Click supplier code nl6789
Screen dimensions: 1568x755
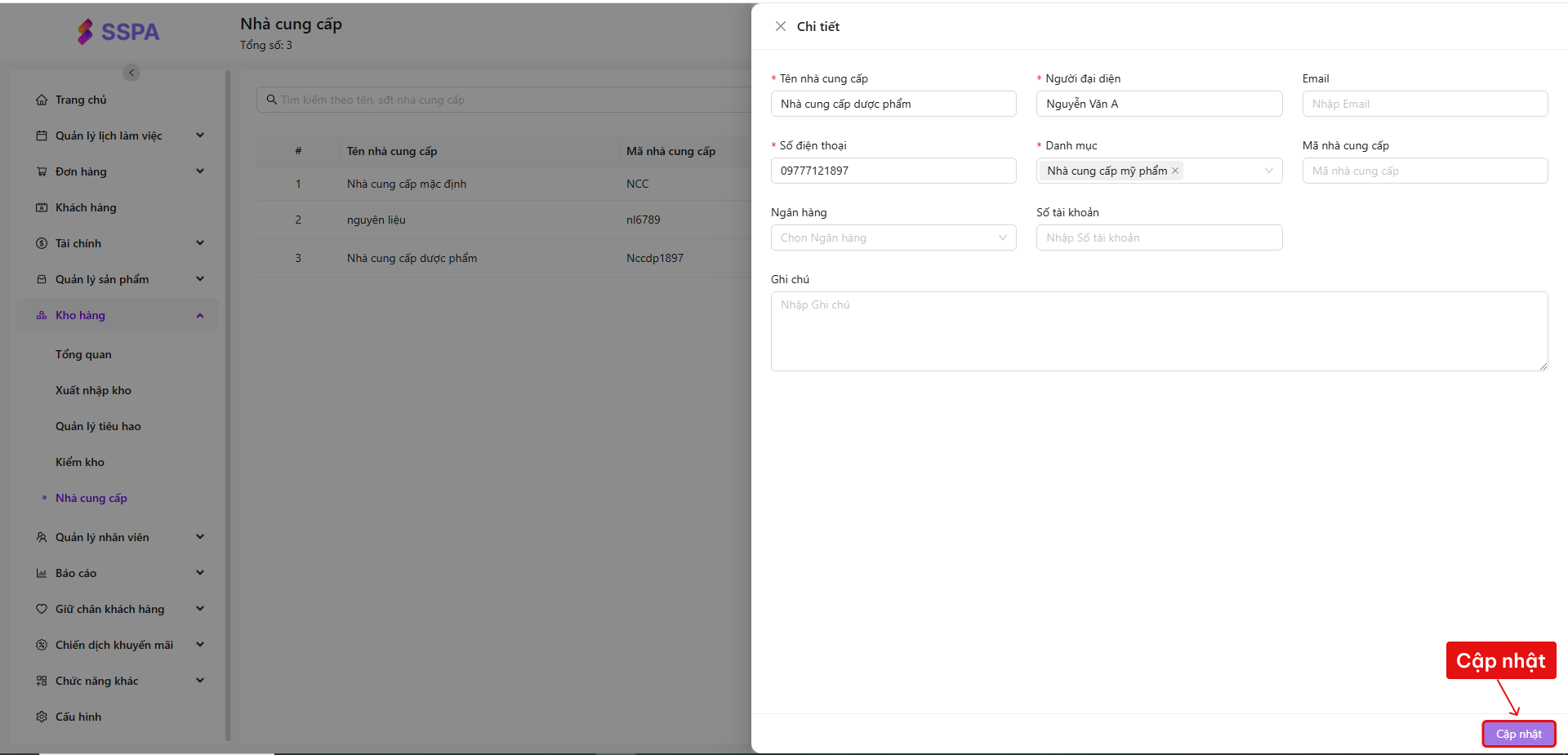(x=644, y=220)
